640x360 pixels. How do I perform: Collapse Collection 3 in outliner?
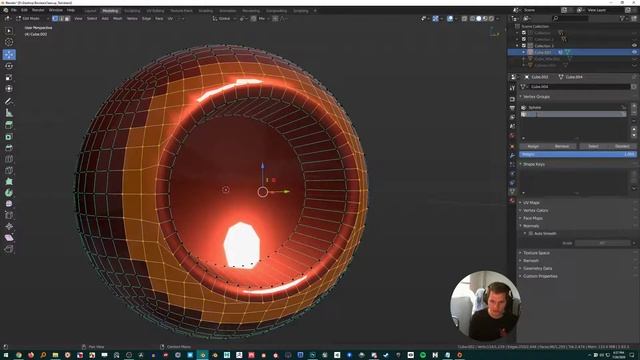[518, 46]
